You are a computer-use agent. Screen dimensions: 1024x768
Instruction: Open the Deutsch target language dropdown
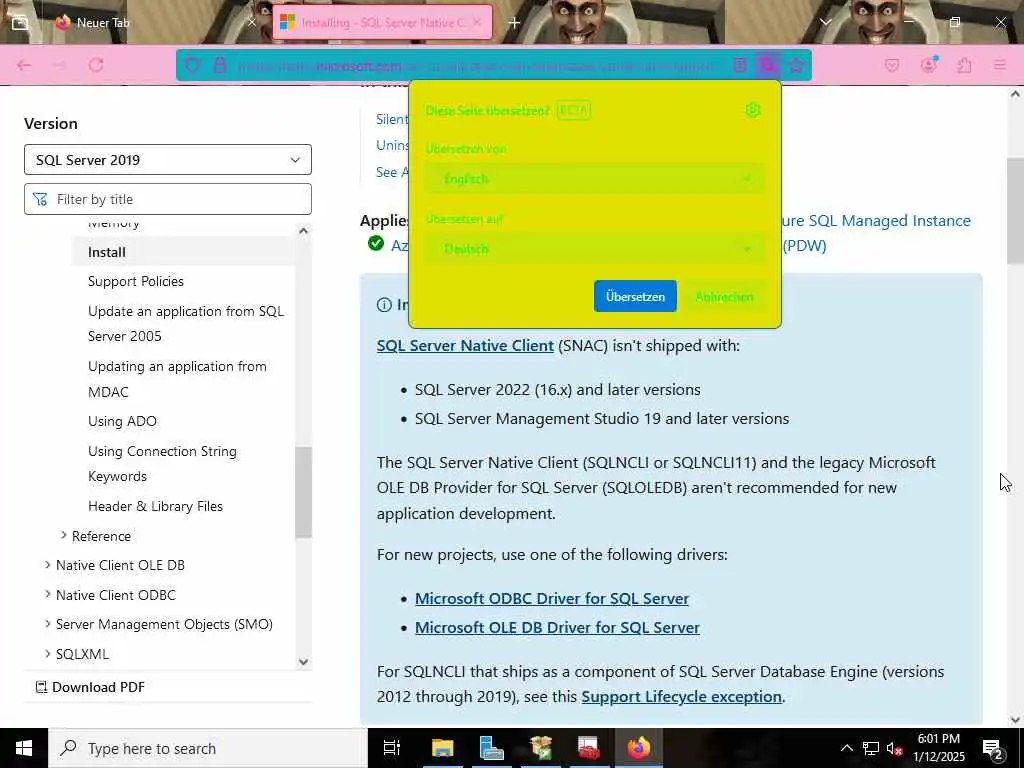pyautogui.click(x=594, y=249)
